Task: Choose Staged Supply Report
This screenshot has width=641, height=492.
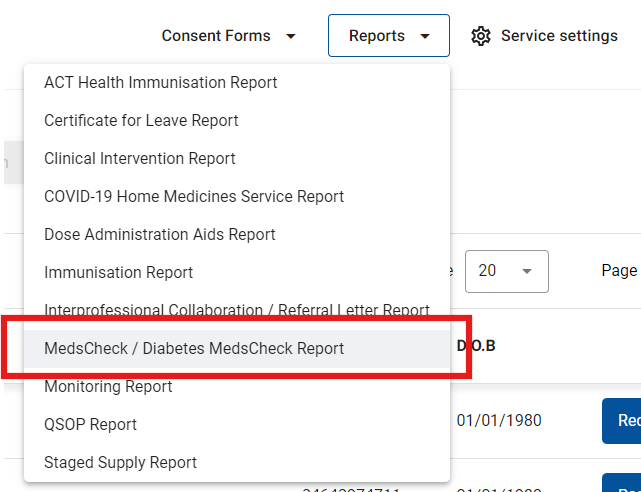Action: (237, 463)
